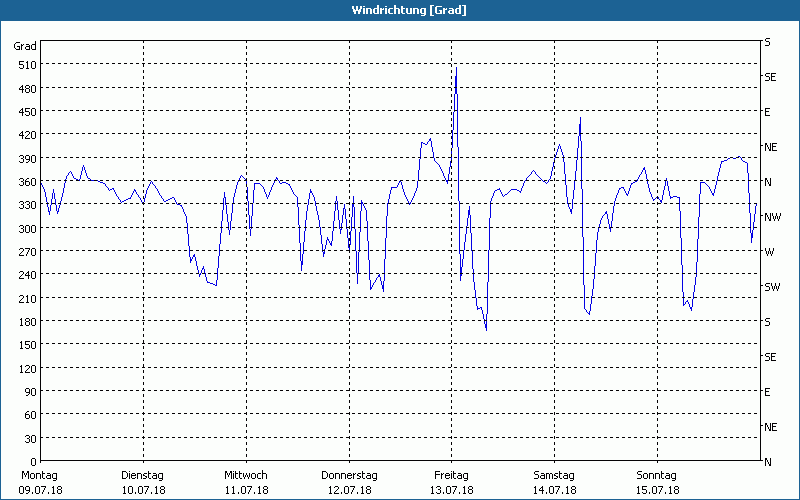This screenshot has width=800, height=500.
Task: Pick the date 13.07.18
Action: point(452,490)
